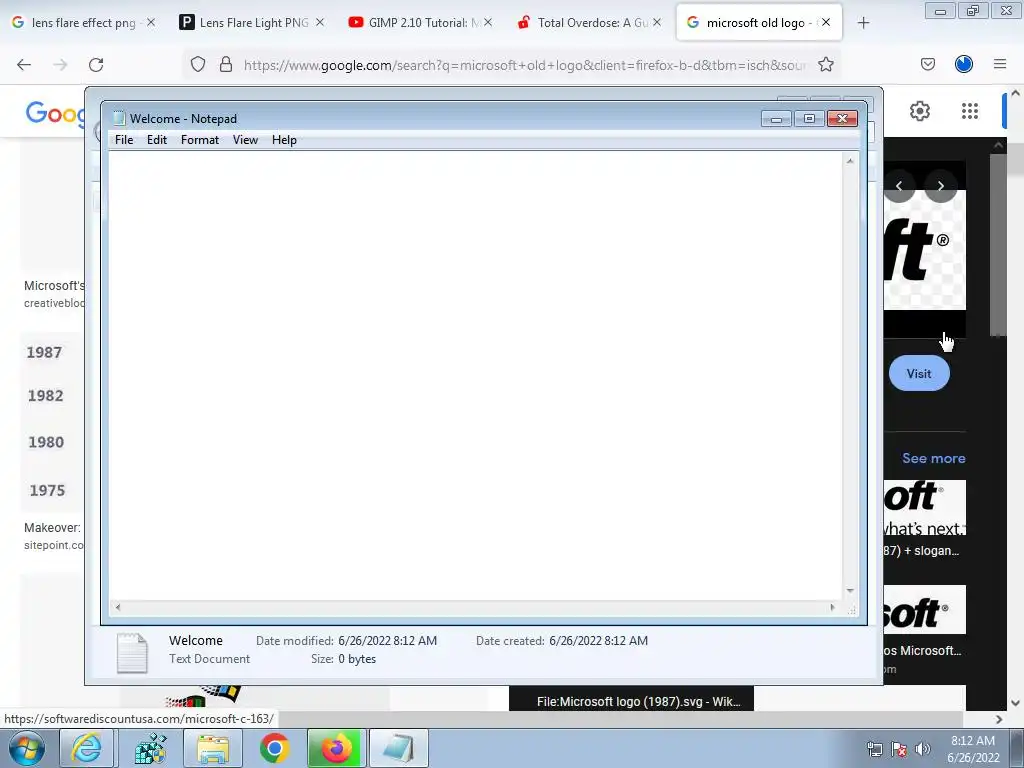This screenshot has width=1024, height=768.
Task: Go back in Firefox
Action: pos(24,65)
